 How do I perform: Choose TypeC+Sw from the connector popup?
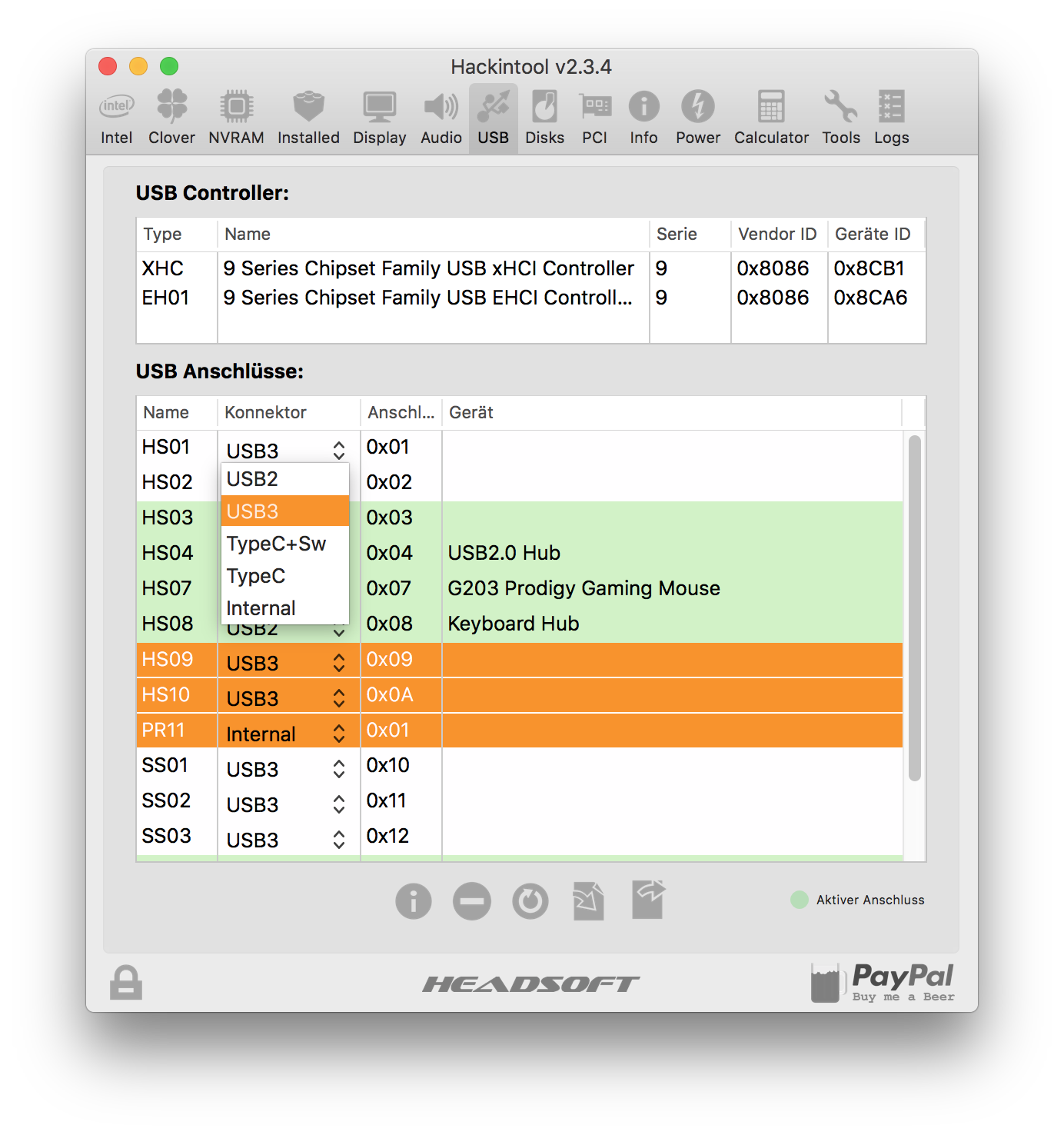285,544
